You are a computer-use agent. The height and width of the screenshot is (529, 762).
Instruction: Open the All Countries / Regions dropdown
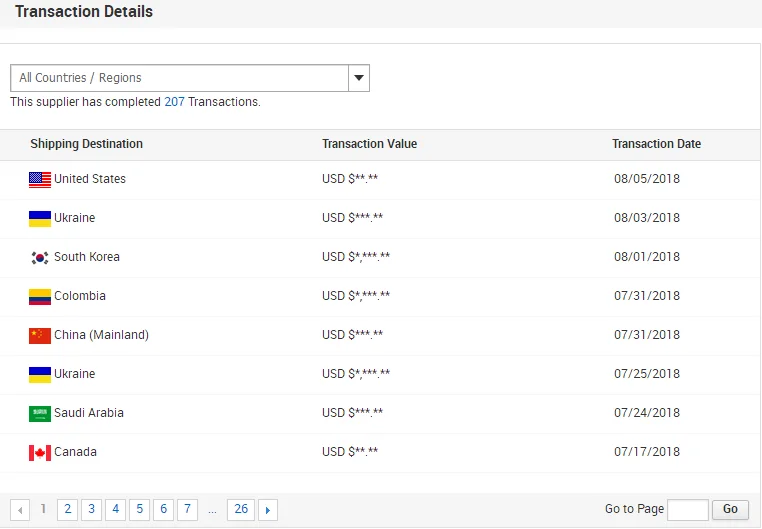pyautogui.click(x=180, y=78)
